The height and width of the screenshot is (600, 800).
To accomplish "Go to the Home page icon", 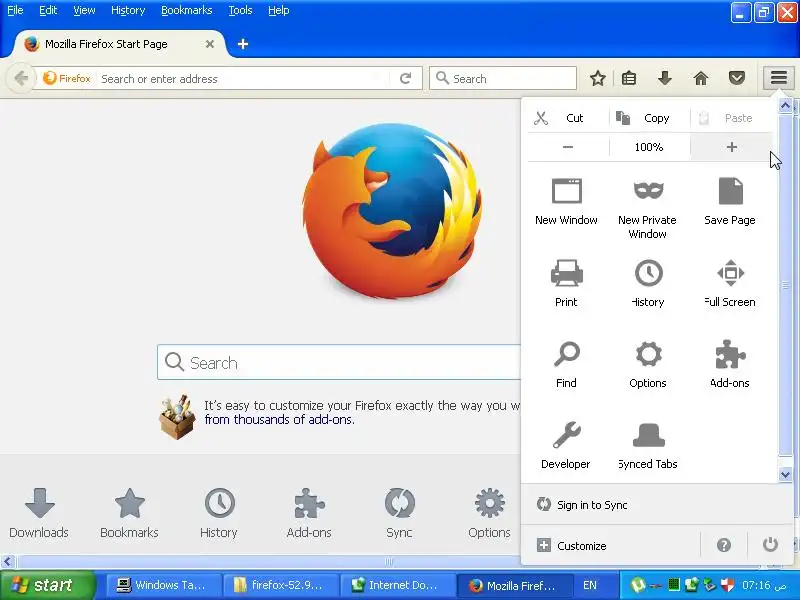I will pyautogui.click(x=701, y=78).
